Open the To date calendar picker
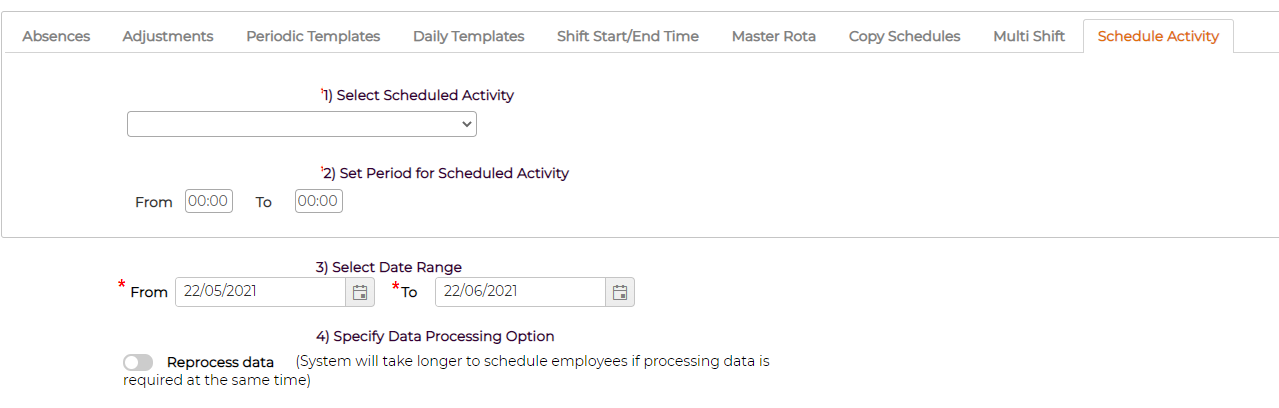 [620, 292]
